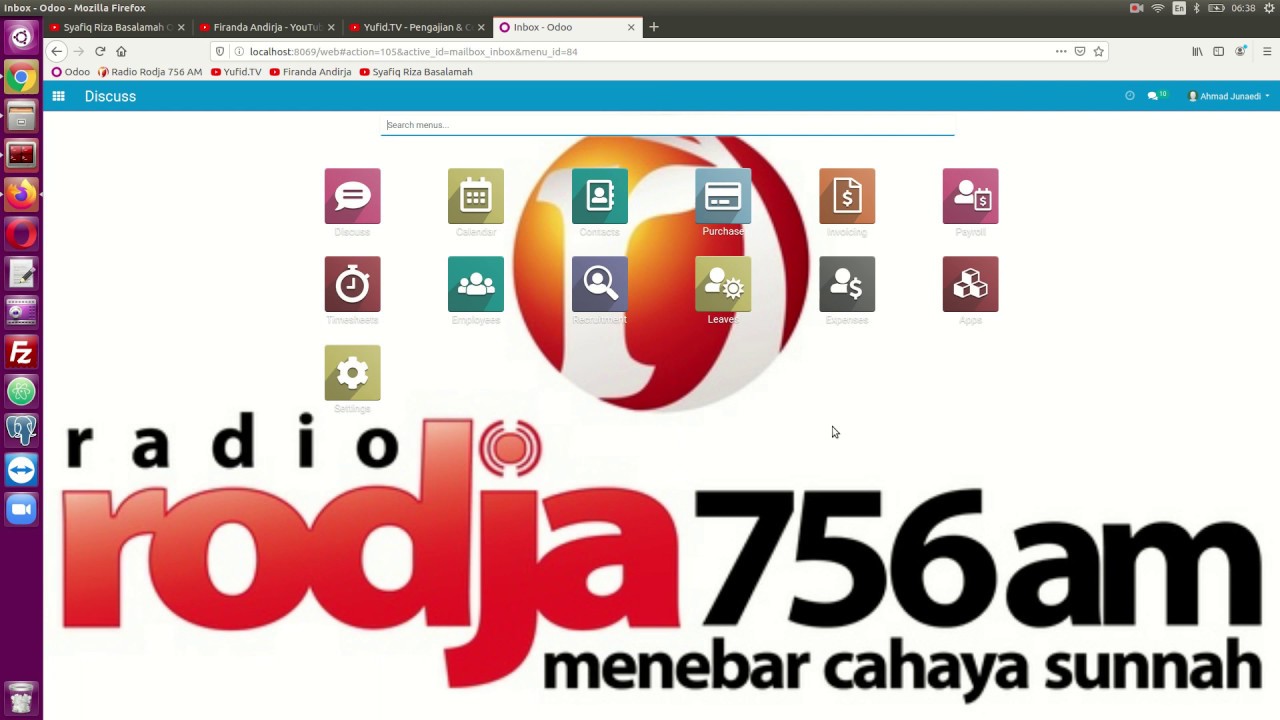Open the Invoicing app icon
1280x720 pixels.
(x=847, y=196)
